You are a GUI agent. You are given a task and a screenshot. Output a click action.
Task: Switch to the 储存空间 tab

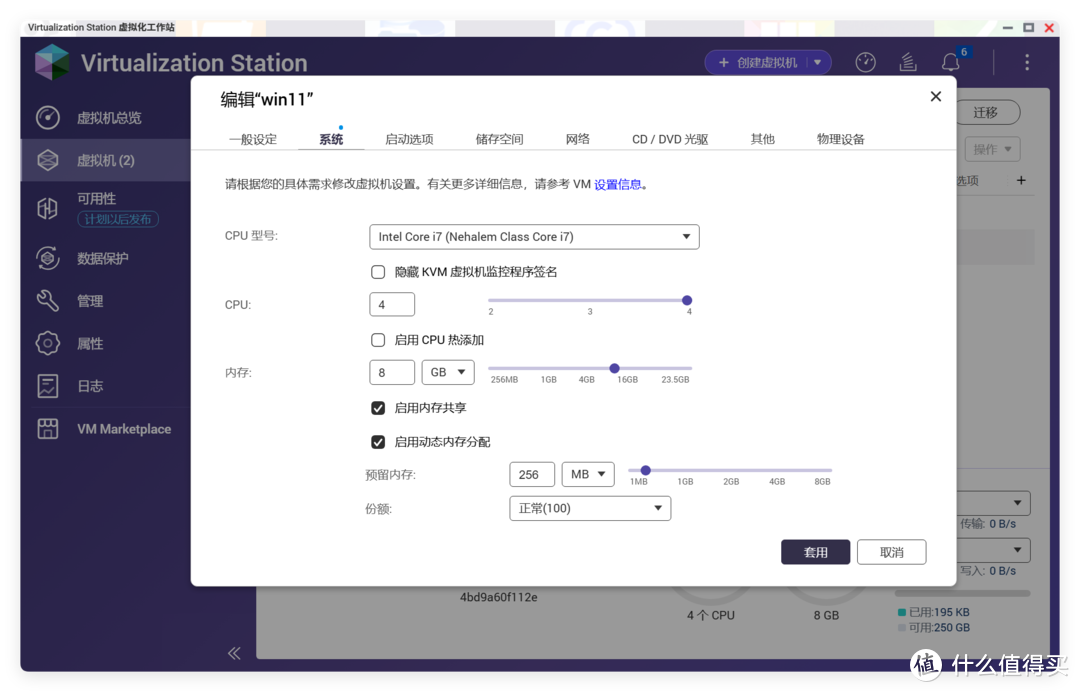[x=499, y=139]
